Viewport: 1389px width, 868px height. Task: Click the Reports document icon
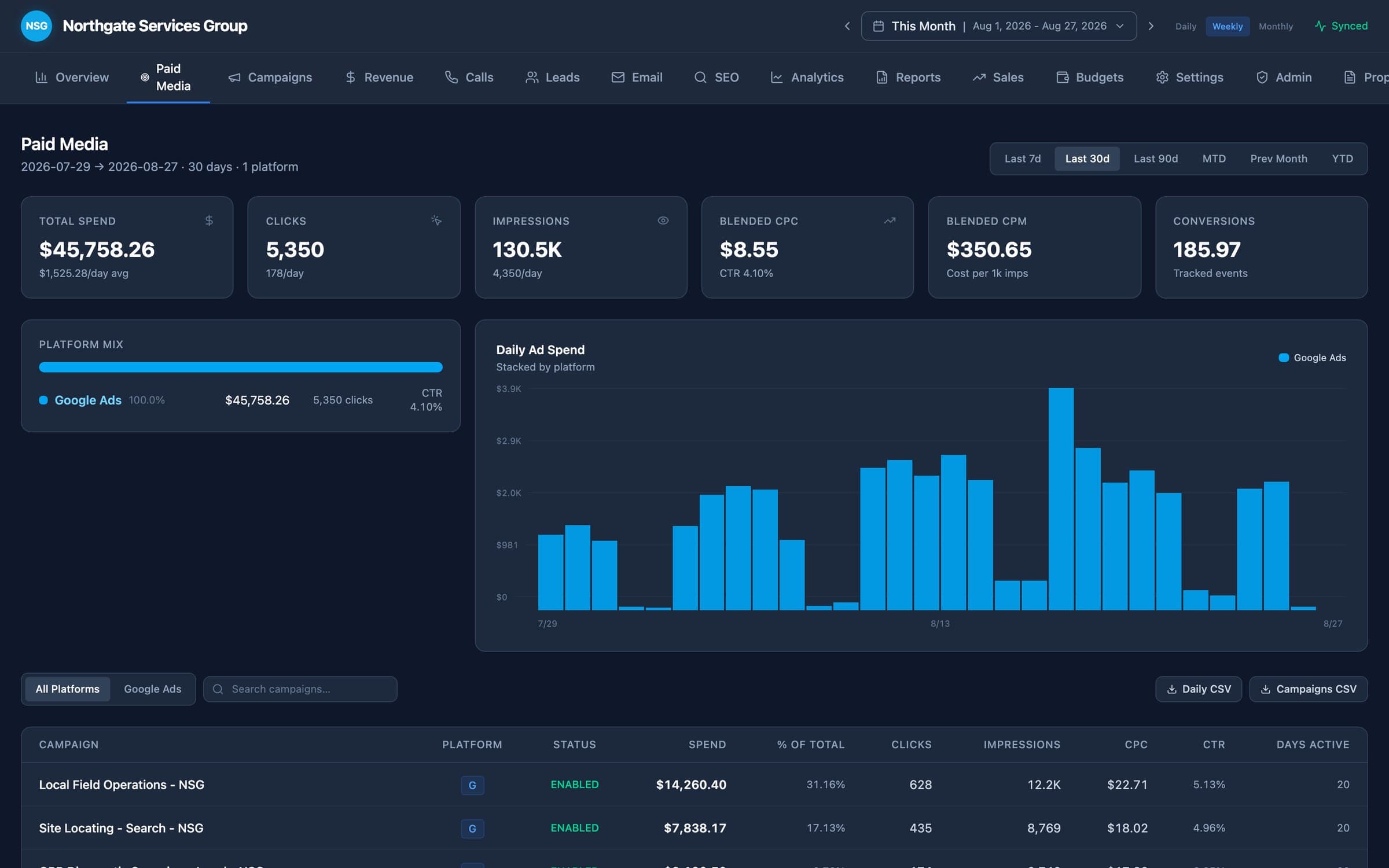(881, 78)
